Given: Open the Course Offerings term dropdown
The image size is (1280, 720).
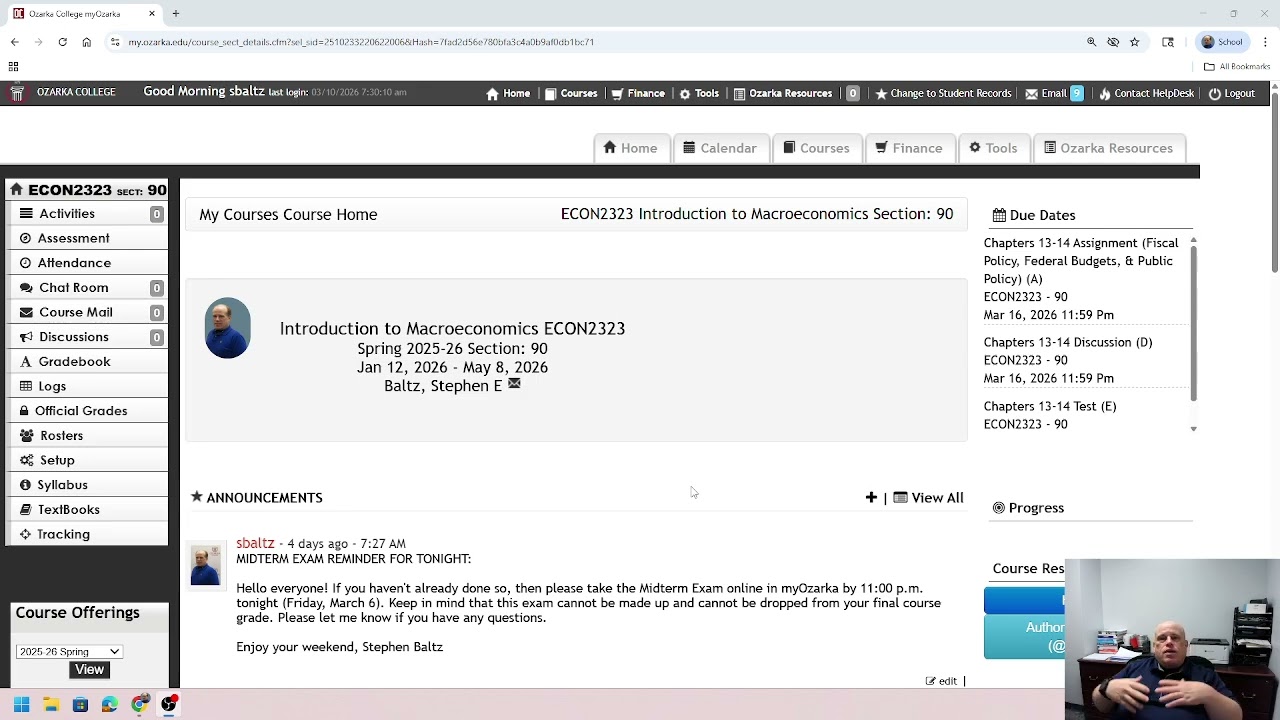Looking at the screenshot, I should coord(69,652).
